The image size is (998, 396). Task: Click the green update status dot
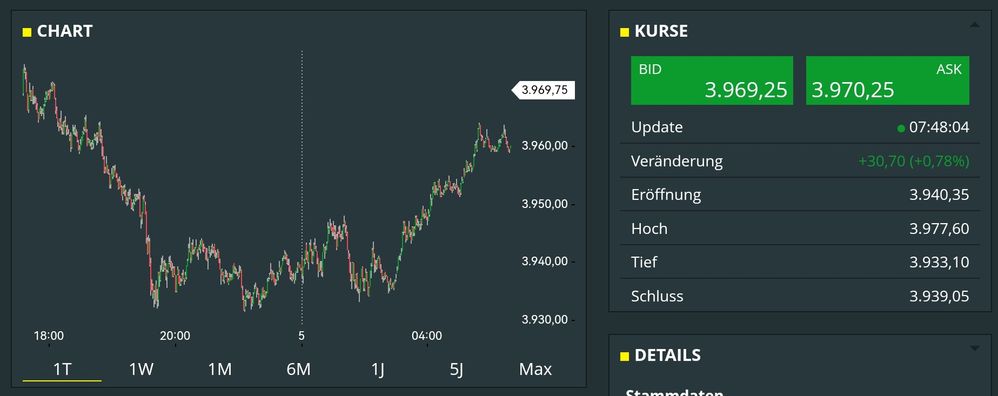[901, 129]
